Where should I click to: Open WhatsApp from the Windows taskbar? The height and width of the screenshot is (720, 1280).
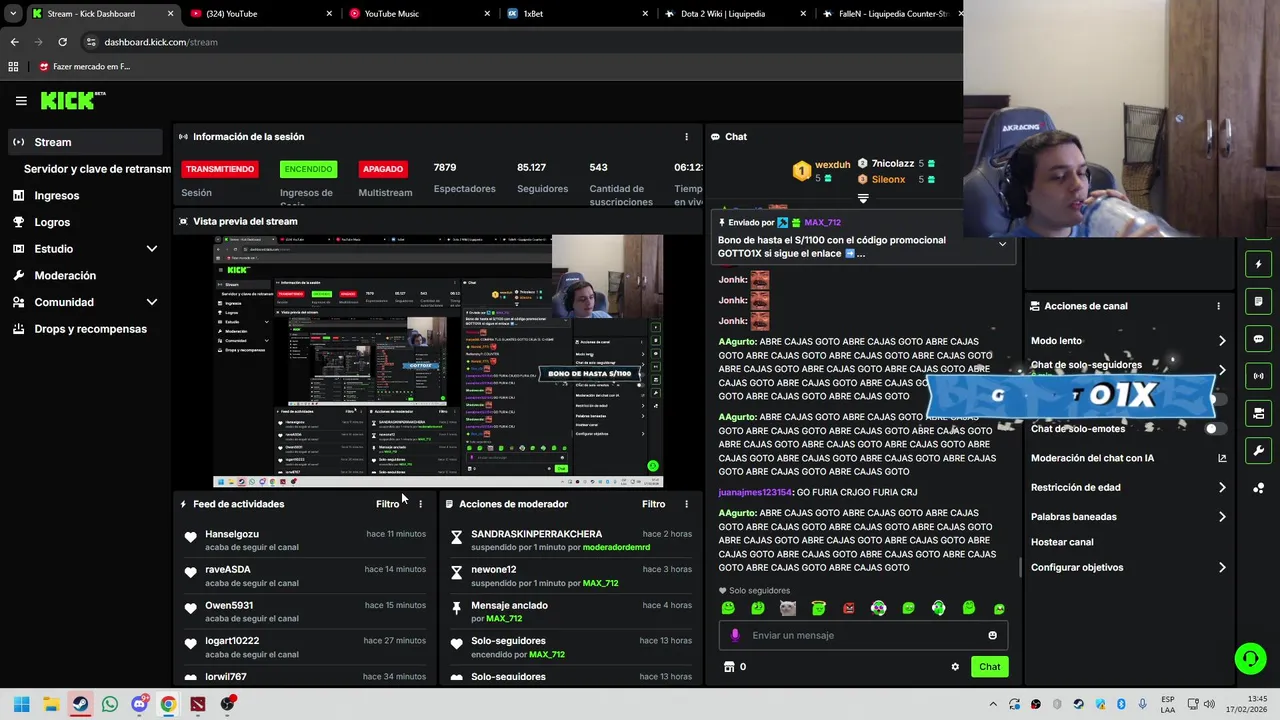pyautogui.click(x=110, y=704)
